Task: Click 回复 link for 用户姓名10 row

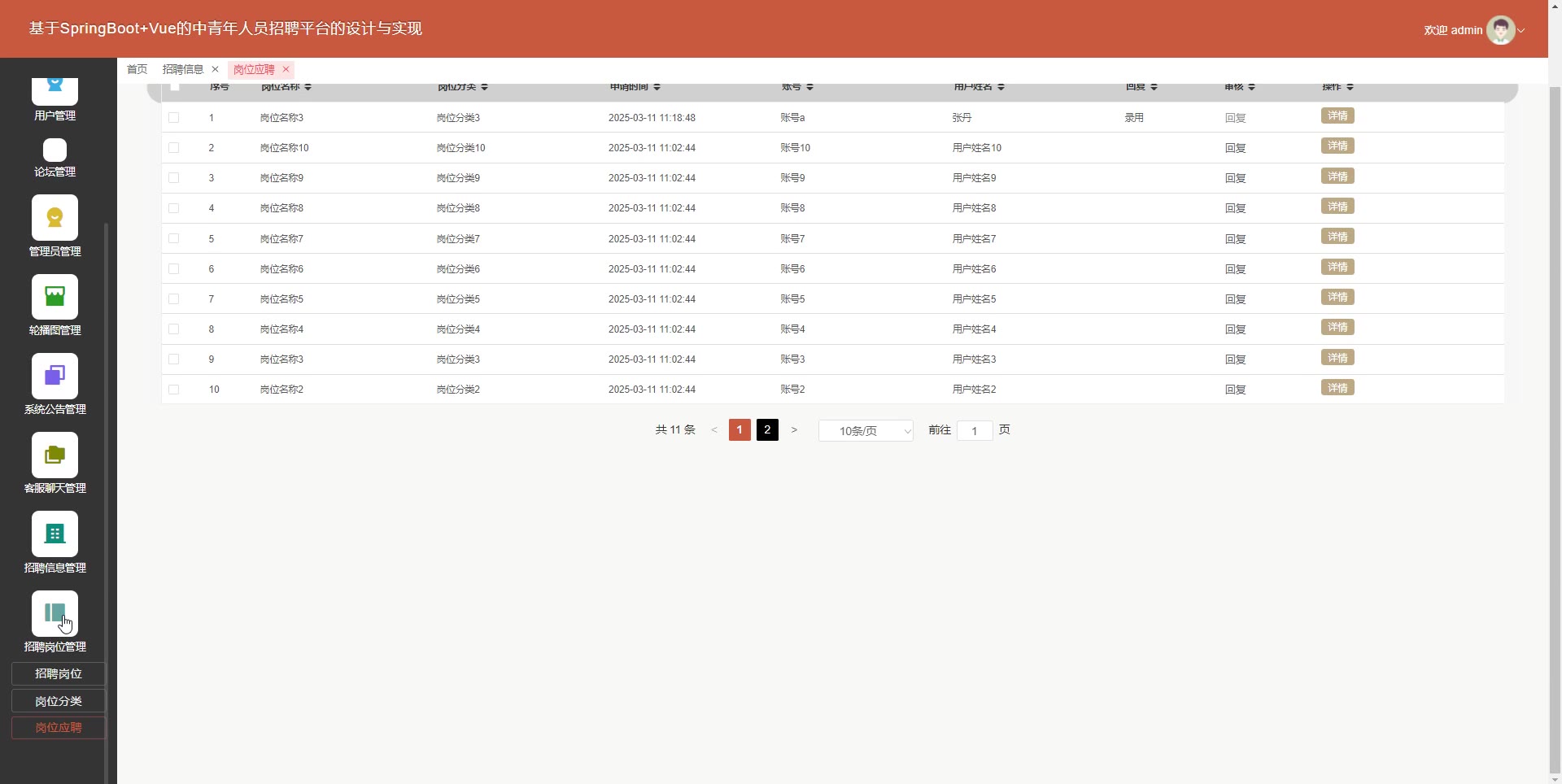Action: pos(1235,148)
